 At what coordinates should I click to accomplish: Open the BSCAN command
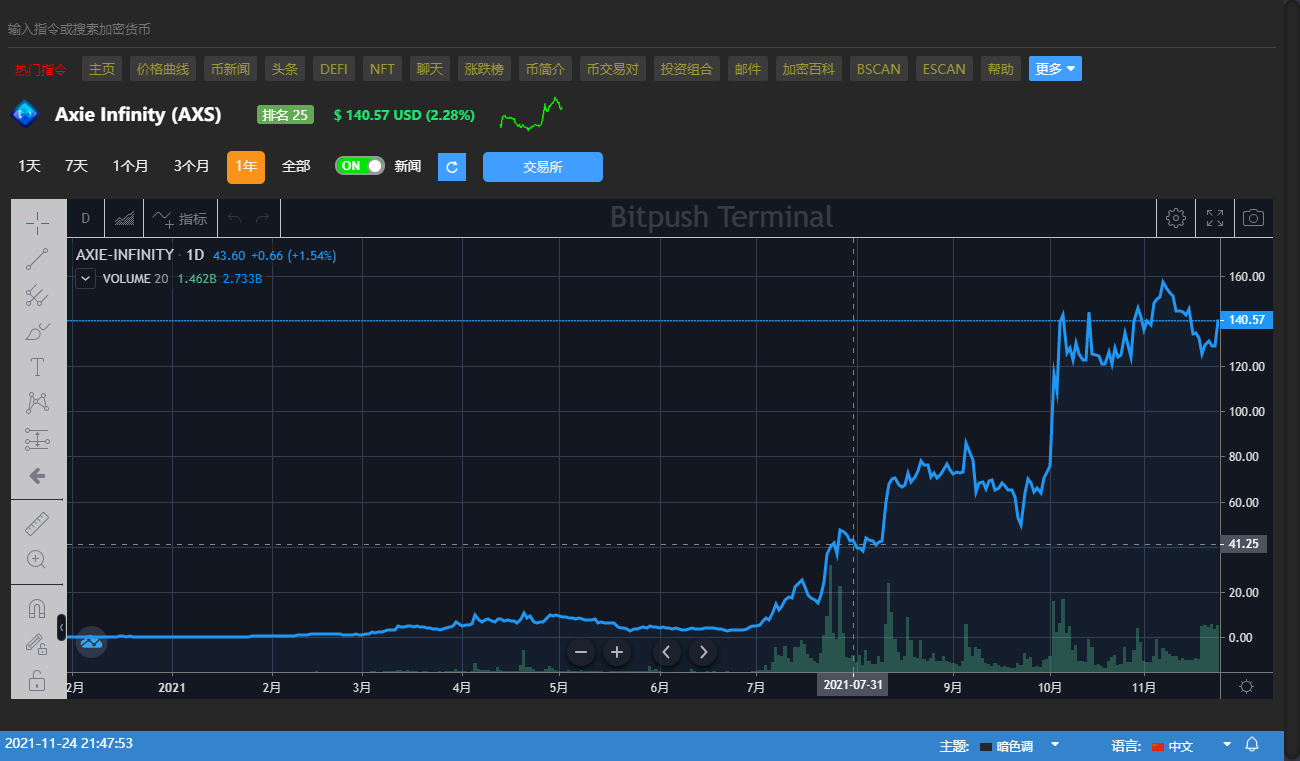(879, 69)
